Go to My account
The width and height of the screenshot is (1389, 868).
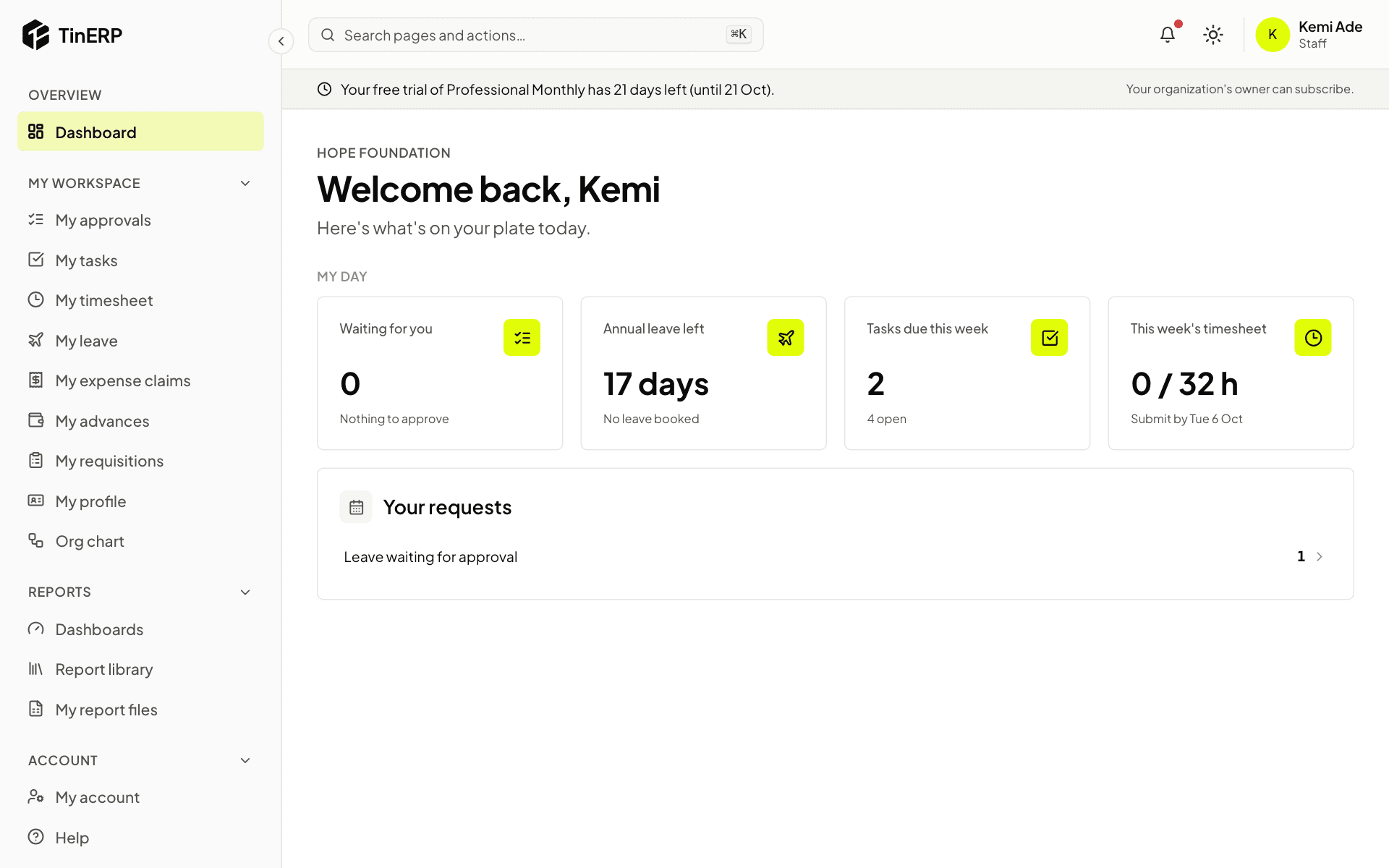tap(140, 797)
